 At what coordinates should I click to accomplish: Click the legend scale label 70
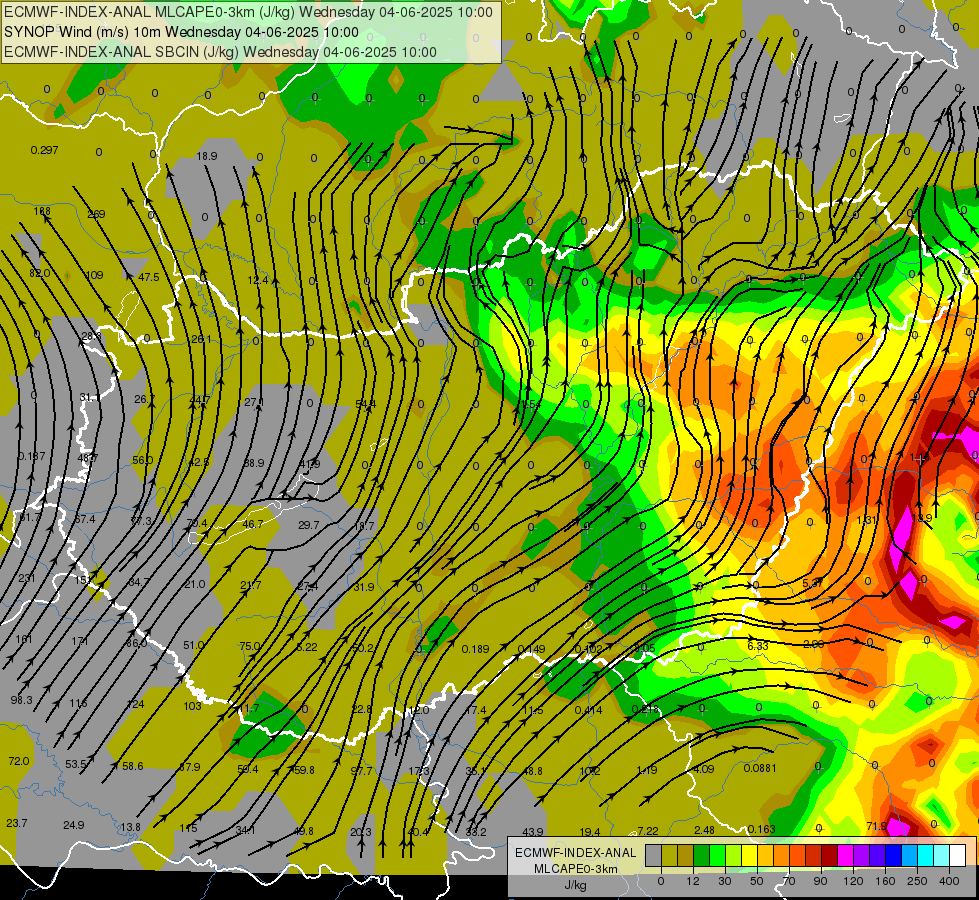pyautogui.click(x=789, y=881)
